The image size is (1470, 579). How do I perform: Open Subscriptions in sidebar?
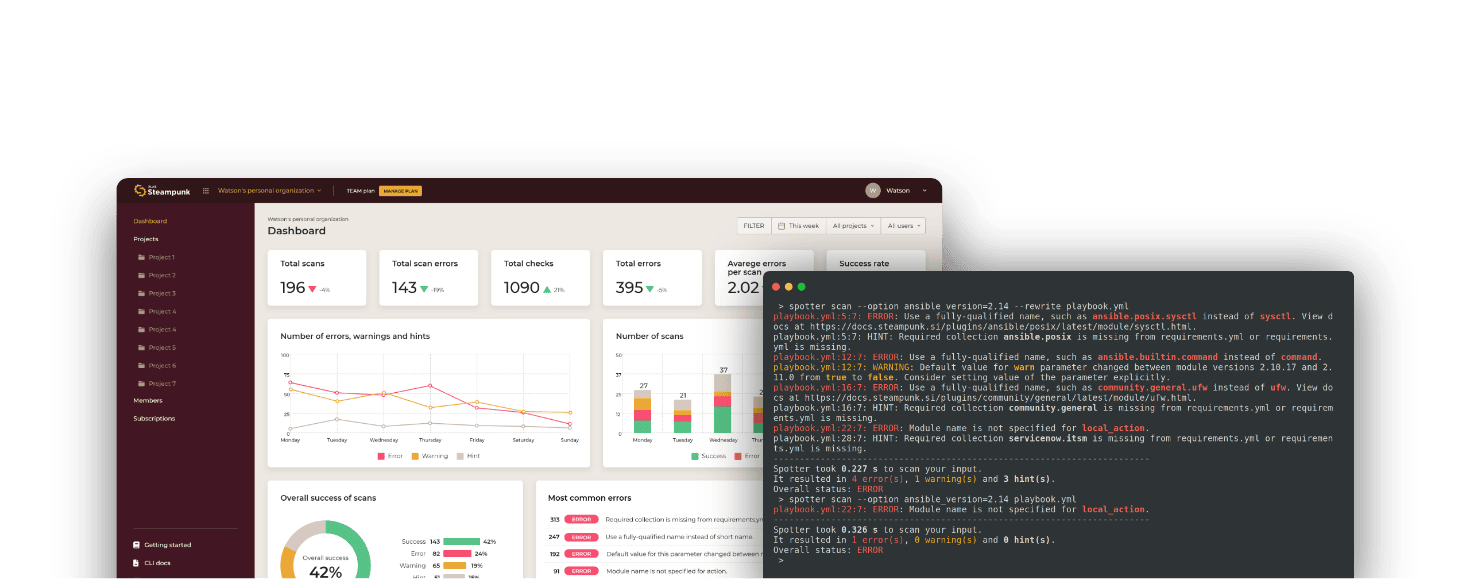154,419
